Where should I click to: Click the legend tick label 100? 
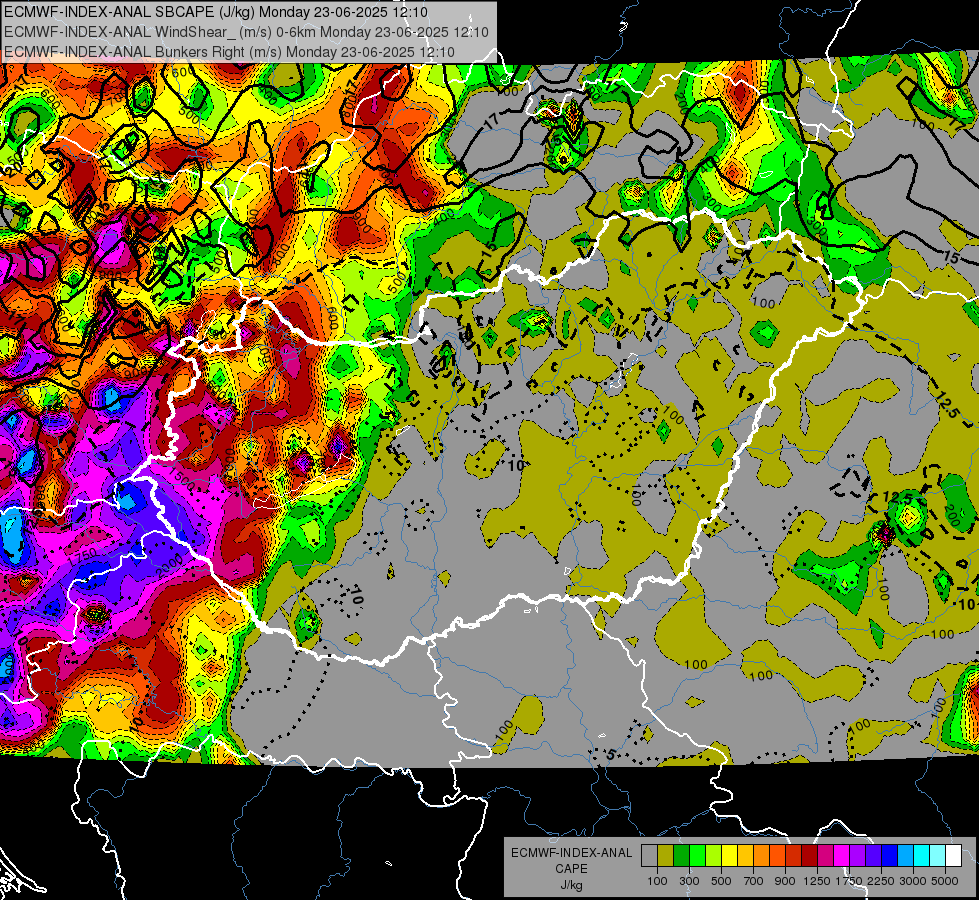[x=657, y=881]
